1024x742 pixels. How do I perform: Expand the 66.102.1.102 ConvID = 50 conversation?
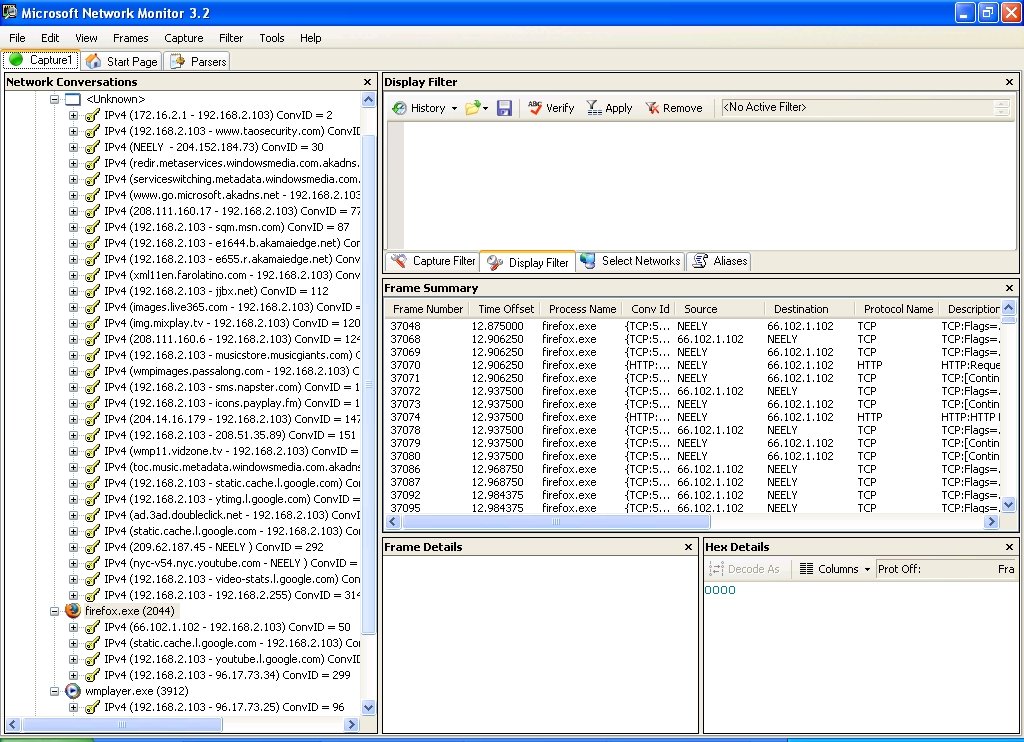pyautogui.click(x=73, y=627)
